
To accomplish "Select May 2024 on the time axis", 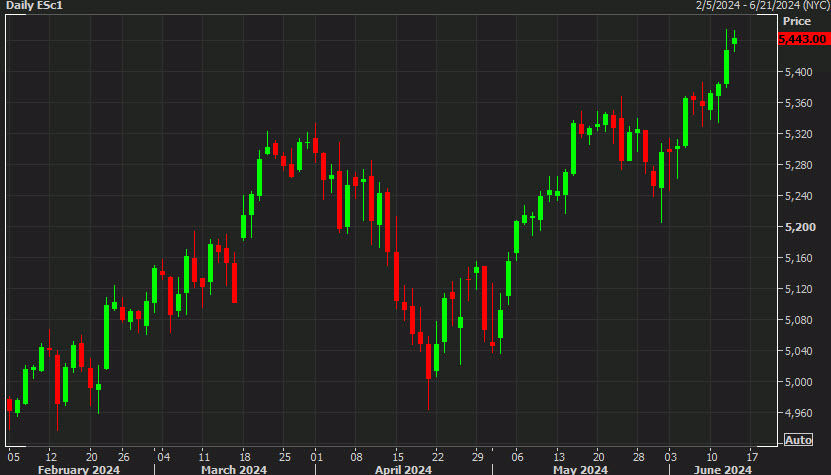I will [x=580, y=468].
